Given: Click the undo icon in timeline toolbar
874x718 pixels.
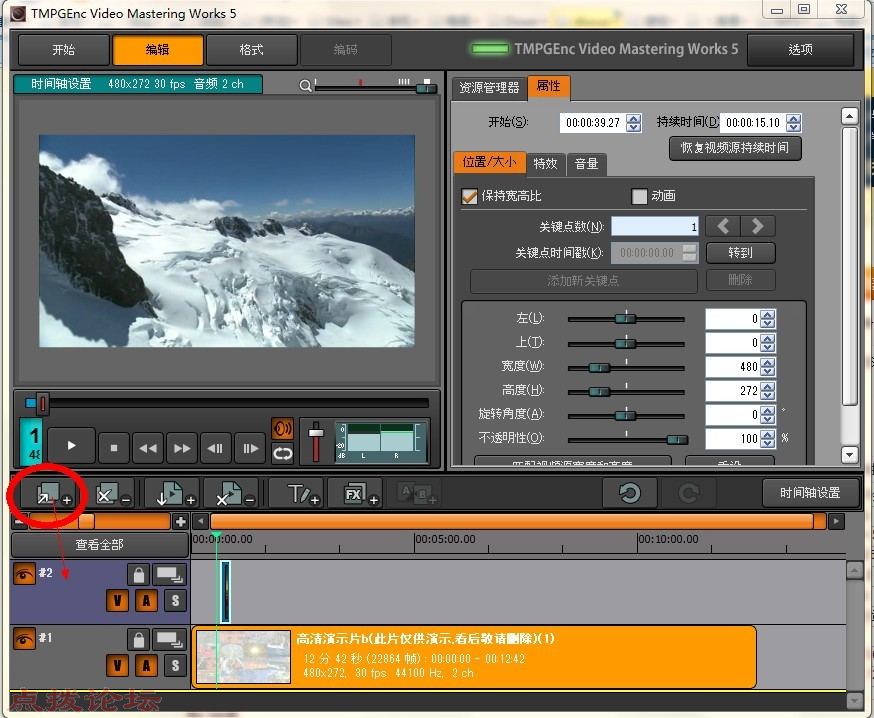Looking at the screenshot, I should pyautogui.click(x=629, y=493).
